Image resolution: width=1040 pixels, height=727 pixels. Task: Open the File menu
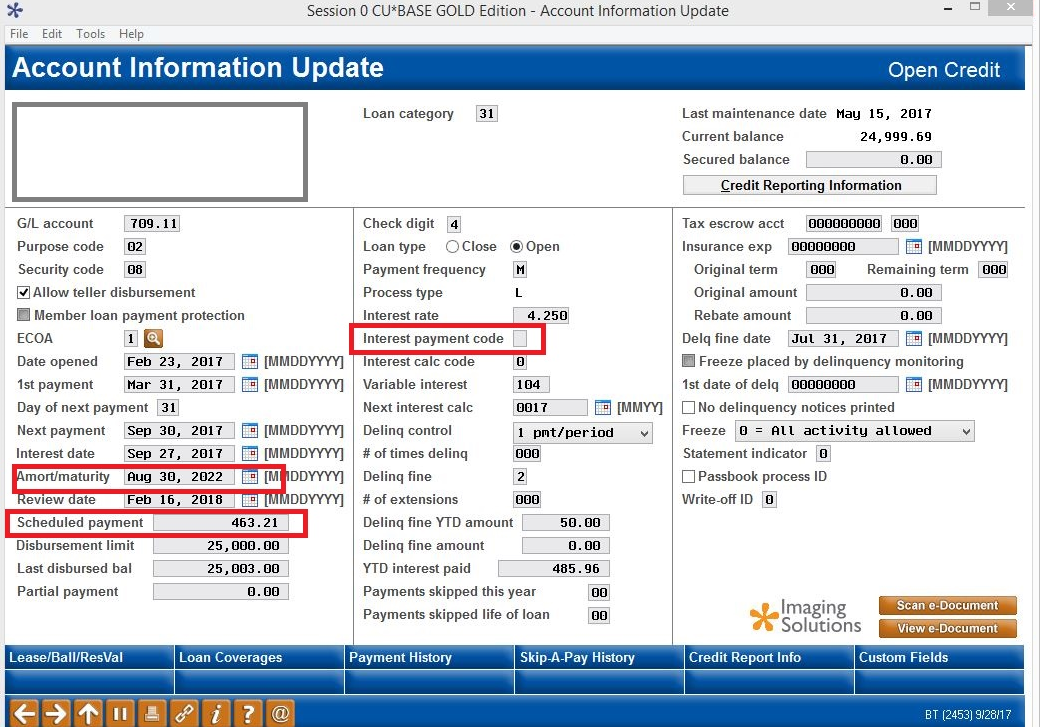19,34
